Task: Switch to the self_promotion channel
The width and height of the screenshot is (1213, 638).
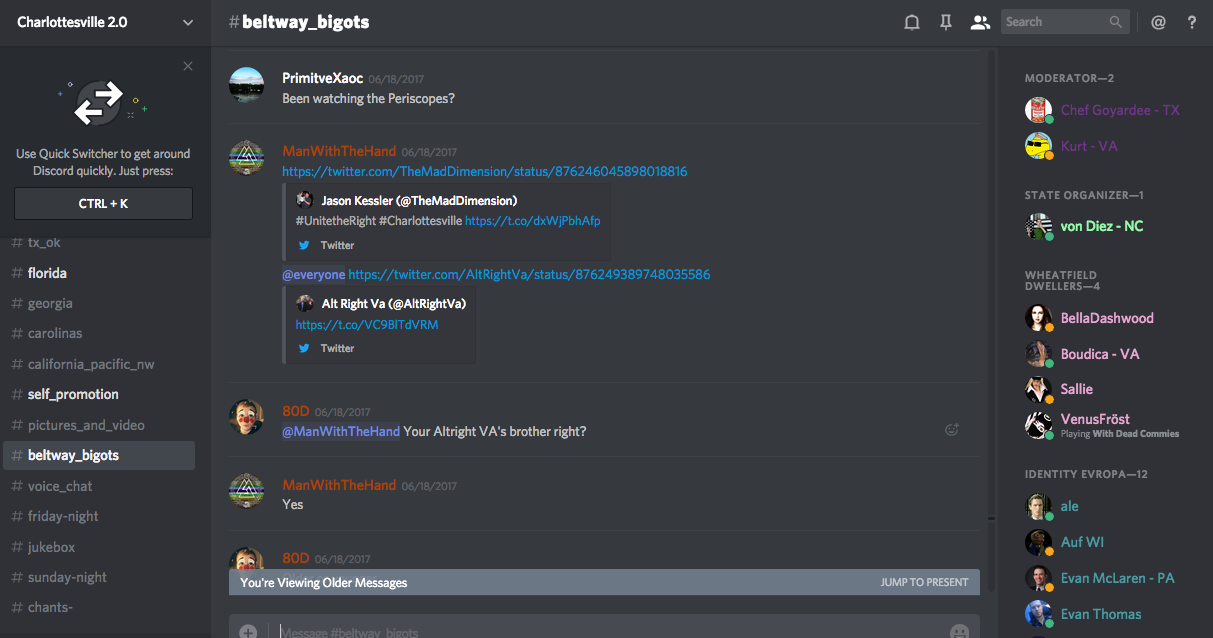Action: (73, 394)
